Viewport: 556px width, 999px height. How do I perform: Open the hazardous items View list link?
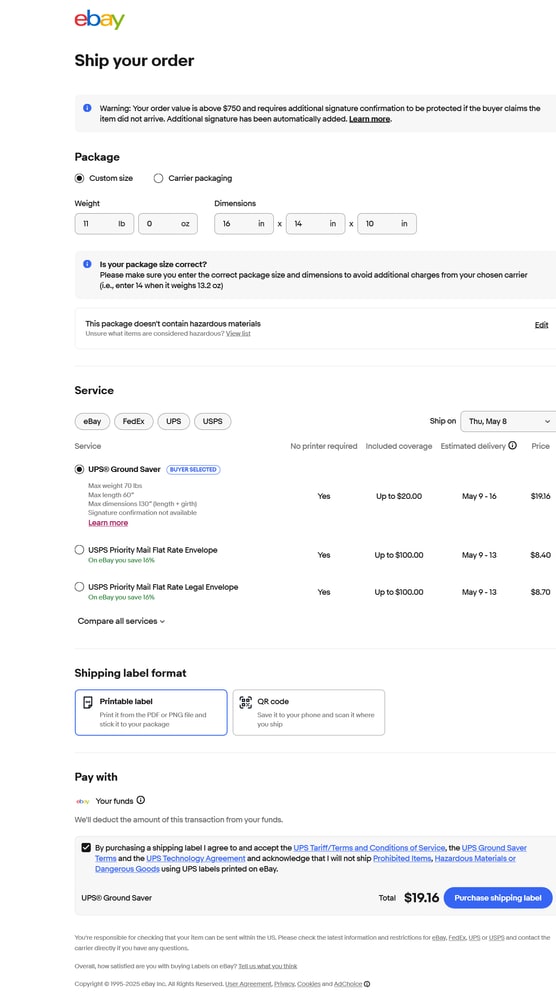[238, 333]
